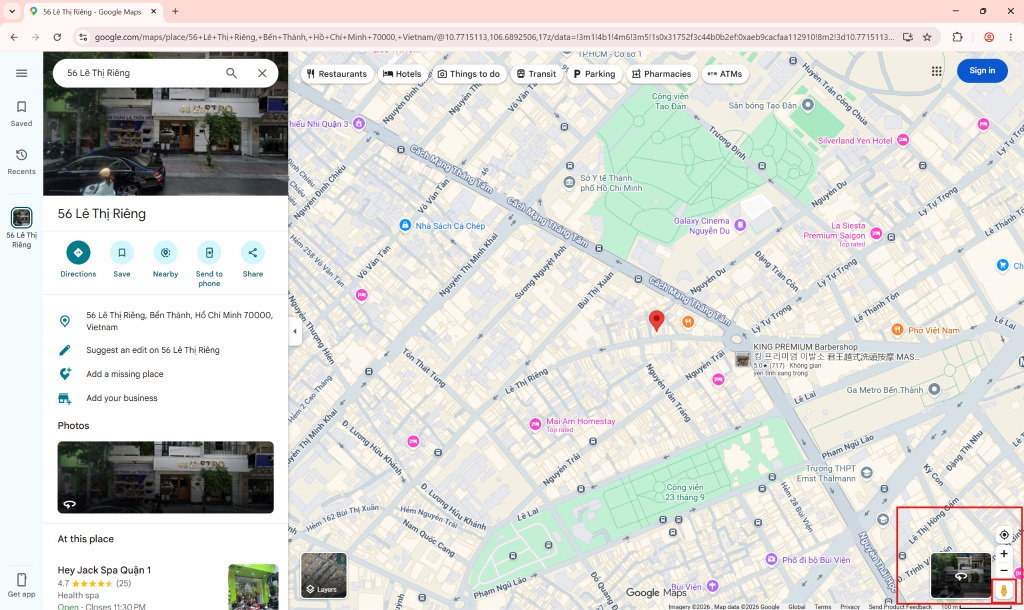Select La Siesta Premium Saigon marker
1024x610 pixels.
tap(876, 233)
